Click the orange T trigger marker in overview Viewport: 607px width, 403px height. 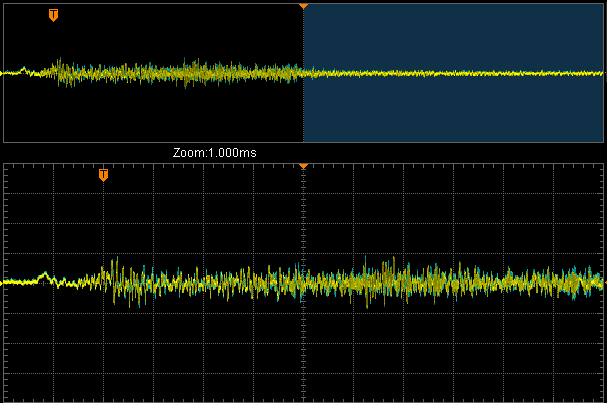(53, 15)
